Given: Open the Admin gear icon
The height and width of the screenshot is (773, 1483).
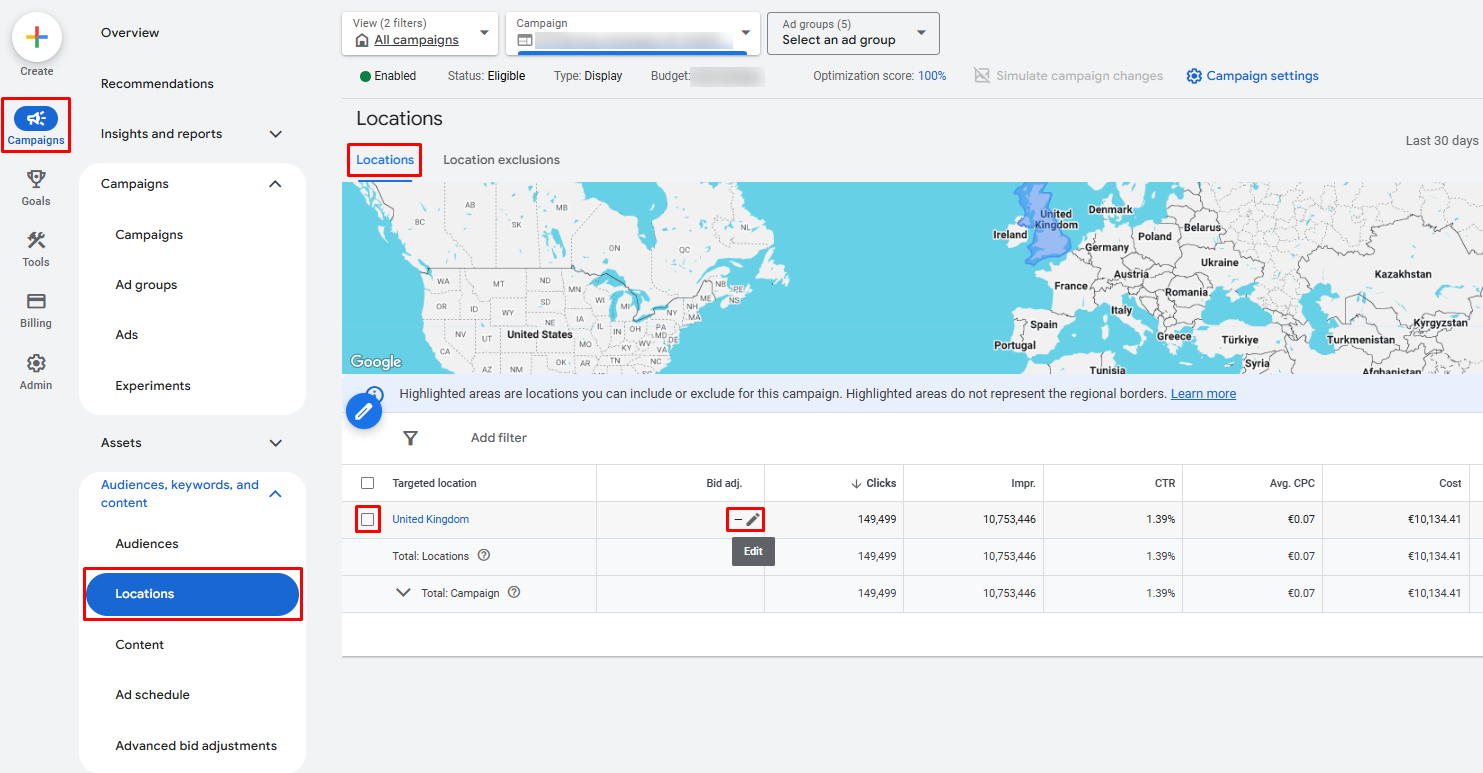Looking at the screenshot, I should pos(36,363).
